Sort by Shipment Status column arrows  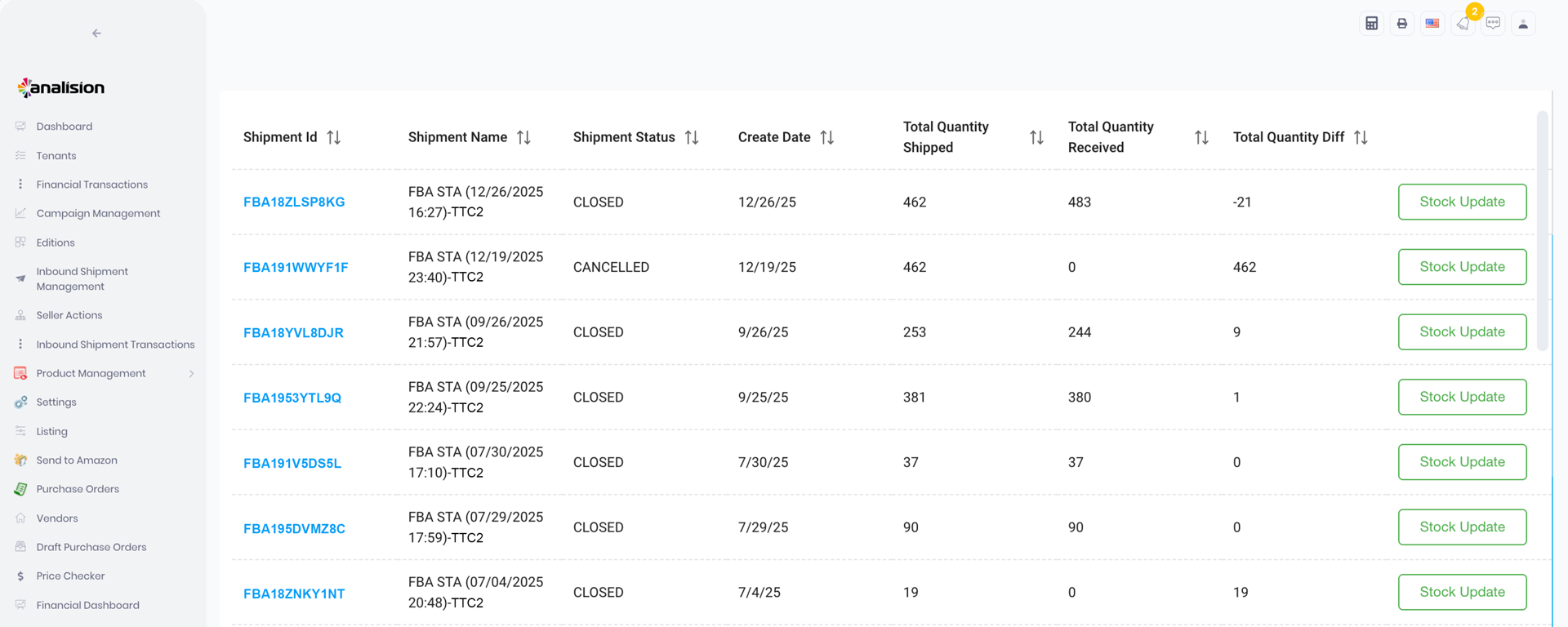pos(691,137)
